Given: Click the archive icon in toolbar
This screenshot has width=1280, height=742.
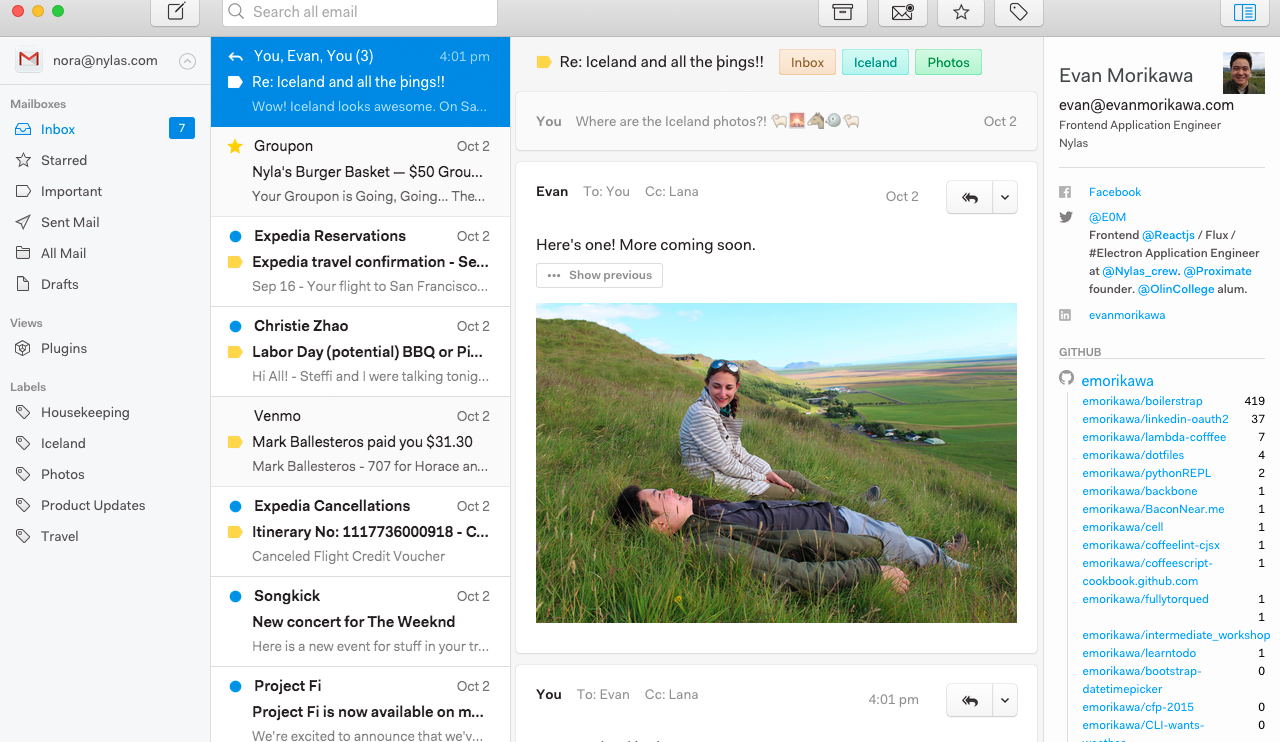Looking at the screenshot, I should coord(842,12).
